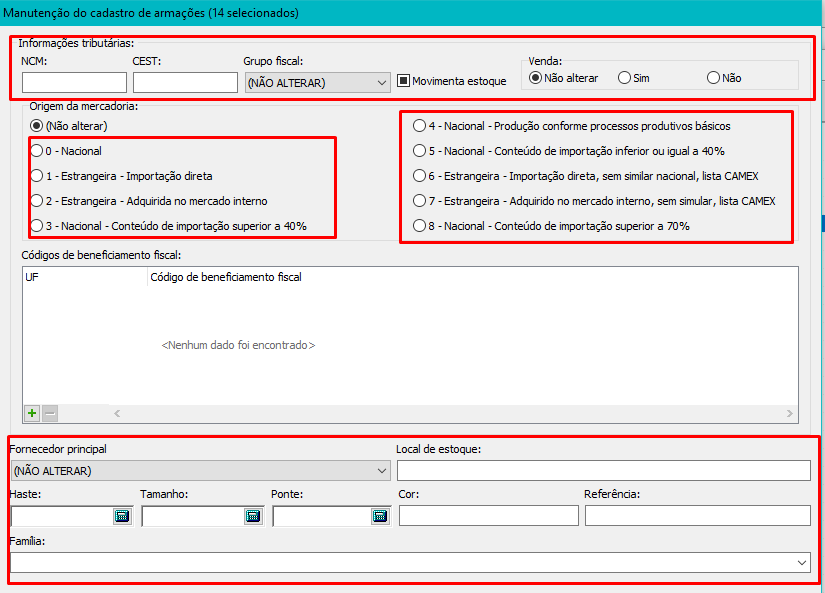Viewport: 825px width, 593px height.
Task: Click right arrow of benefit codes scrollbar
Action: [791, 413]
